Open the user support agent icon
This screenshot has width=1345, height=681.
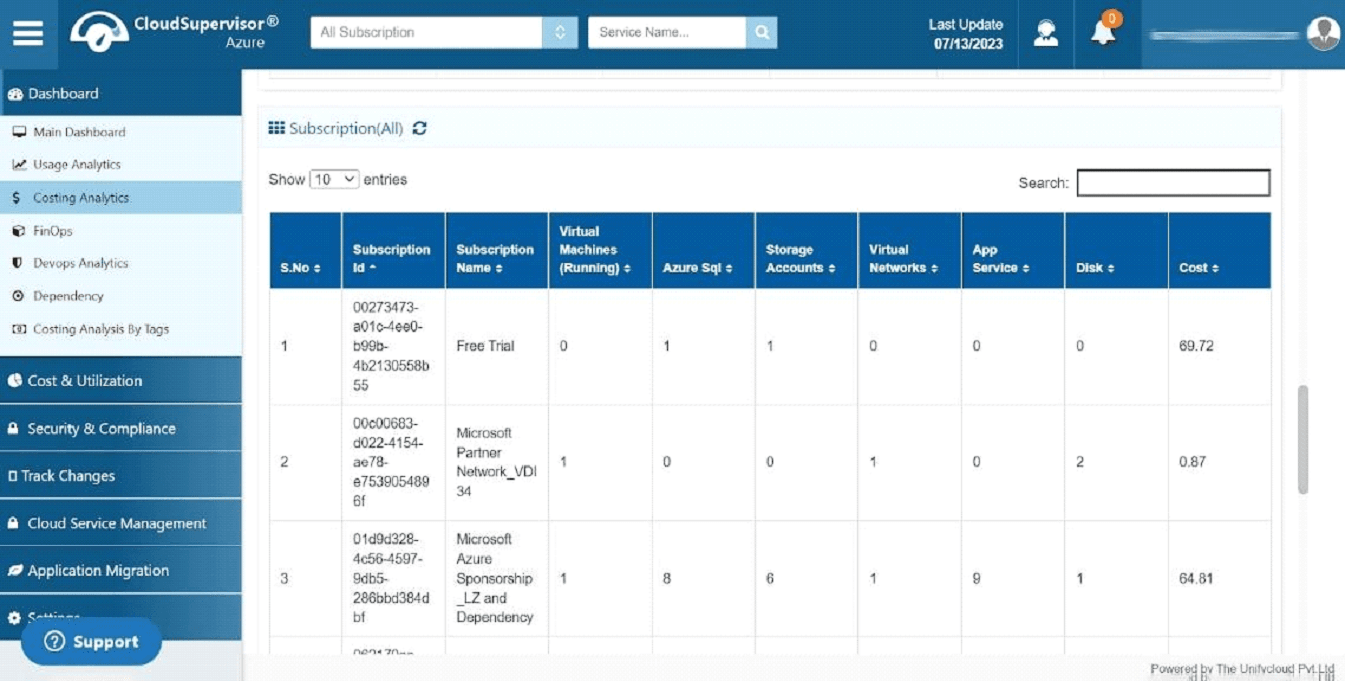tap(1046, 33)
